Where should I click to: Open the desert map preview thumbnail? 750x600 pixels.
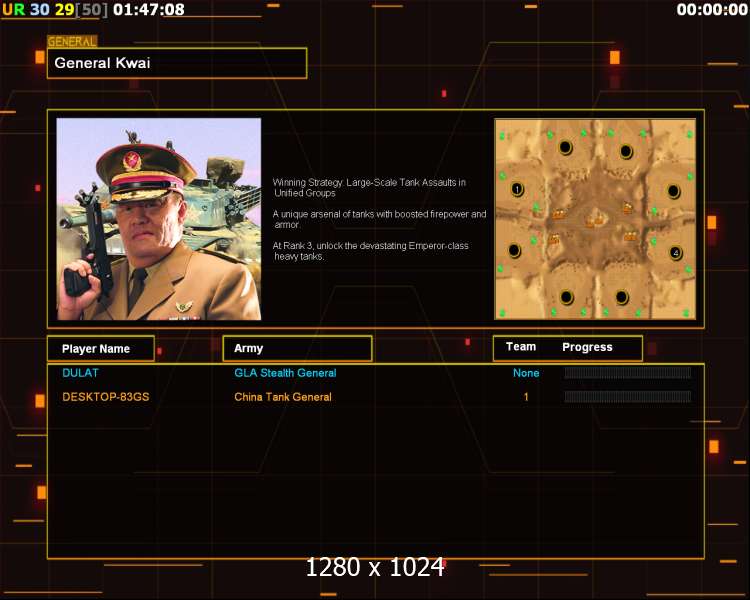595,219
